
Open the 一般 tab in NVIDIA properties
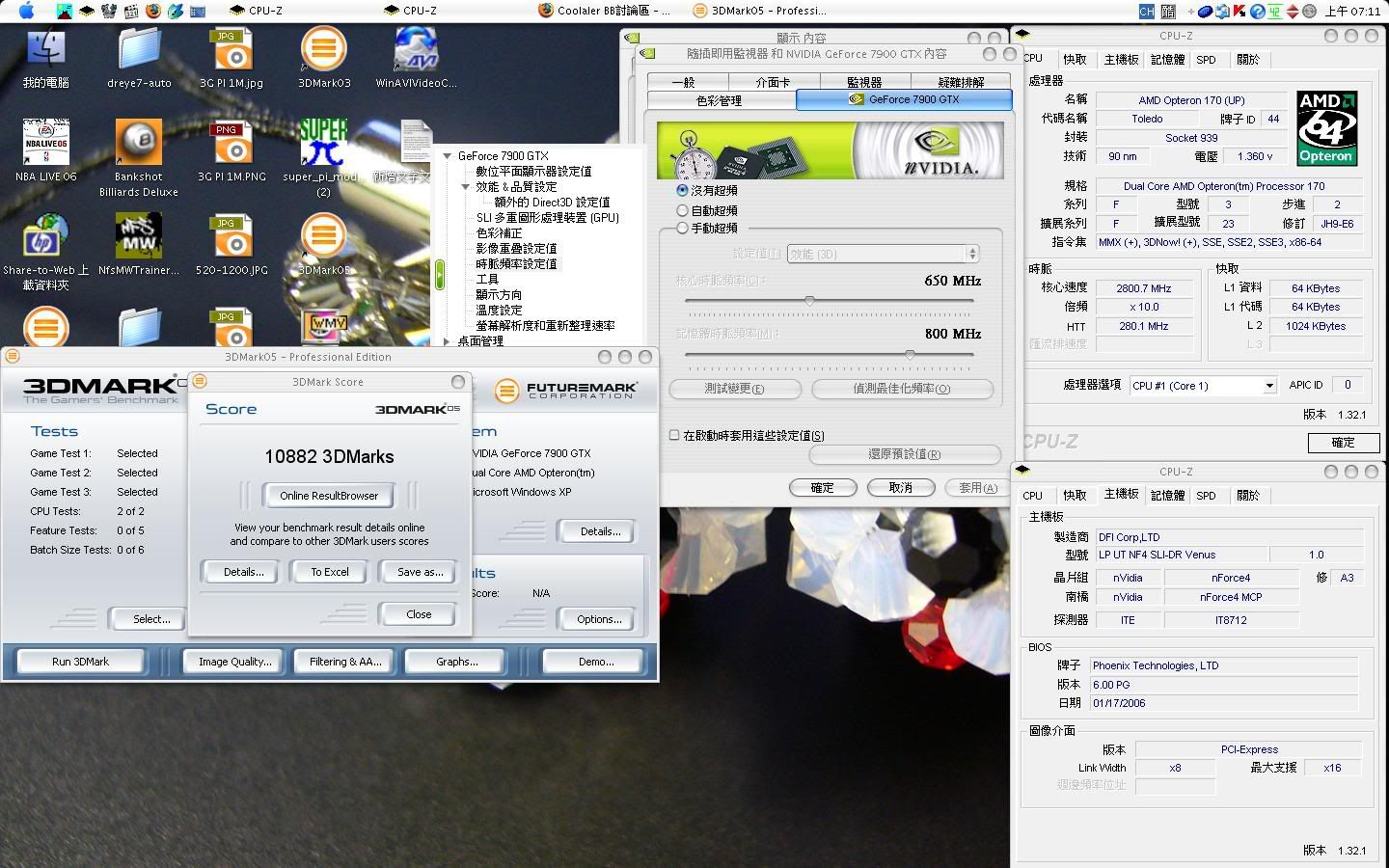tap(683, 83)
